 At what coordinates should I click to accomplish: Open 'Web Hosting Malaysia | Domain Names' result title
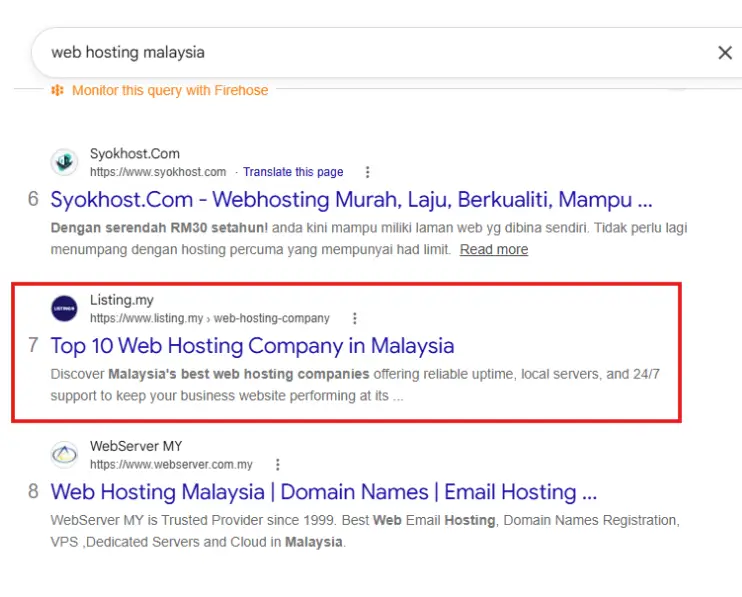[x=324, y=492]
